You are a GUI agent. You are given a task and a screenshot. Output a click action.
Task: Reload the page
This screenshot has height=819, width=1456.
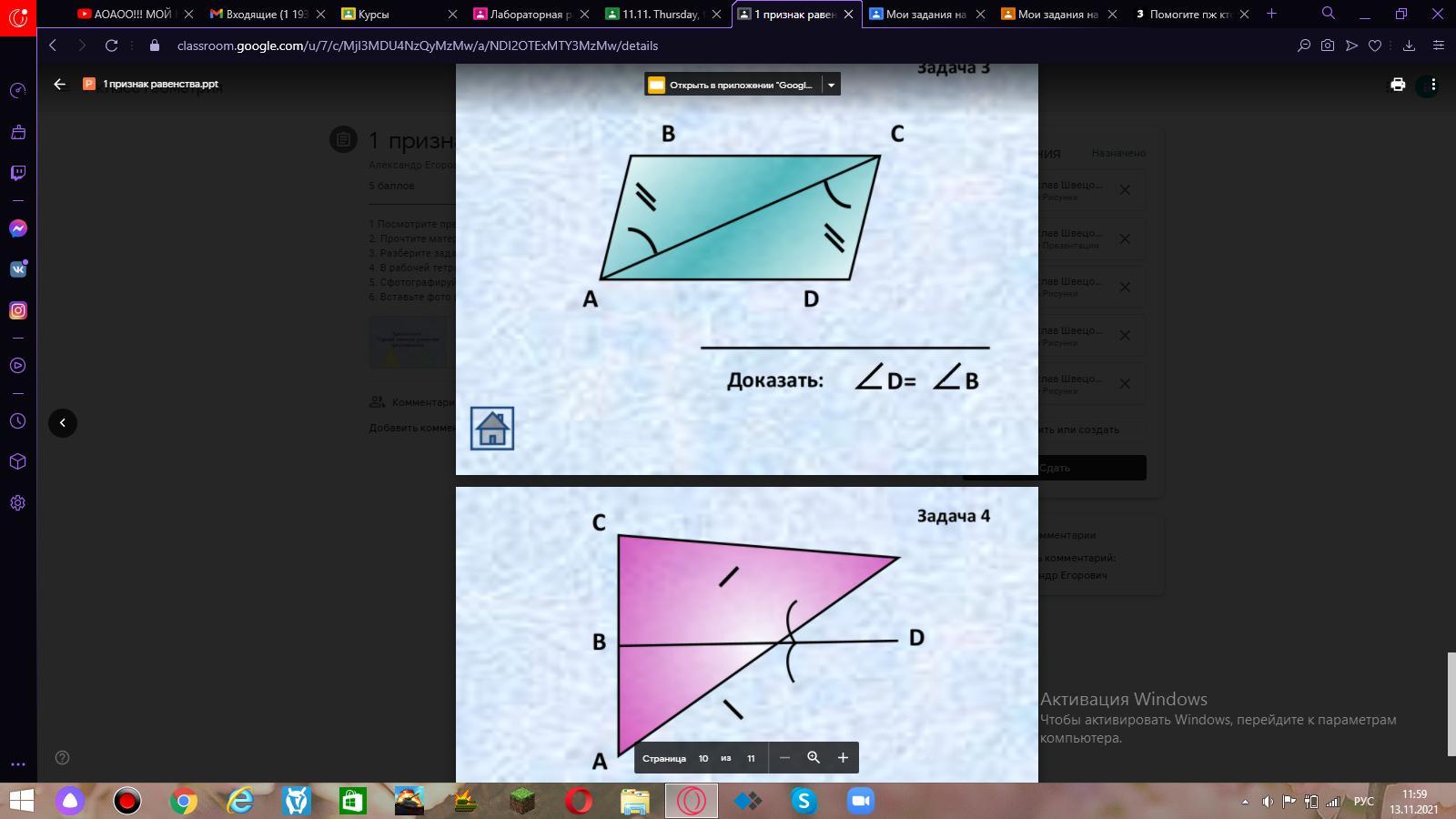click(111, 45)
